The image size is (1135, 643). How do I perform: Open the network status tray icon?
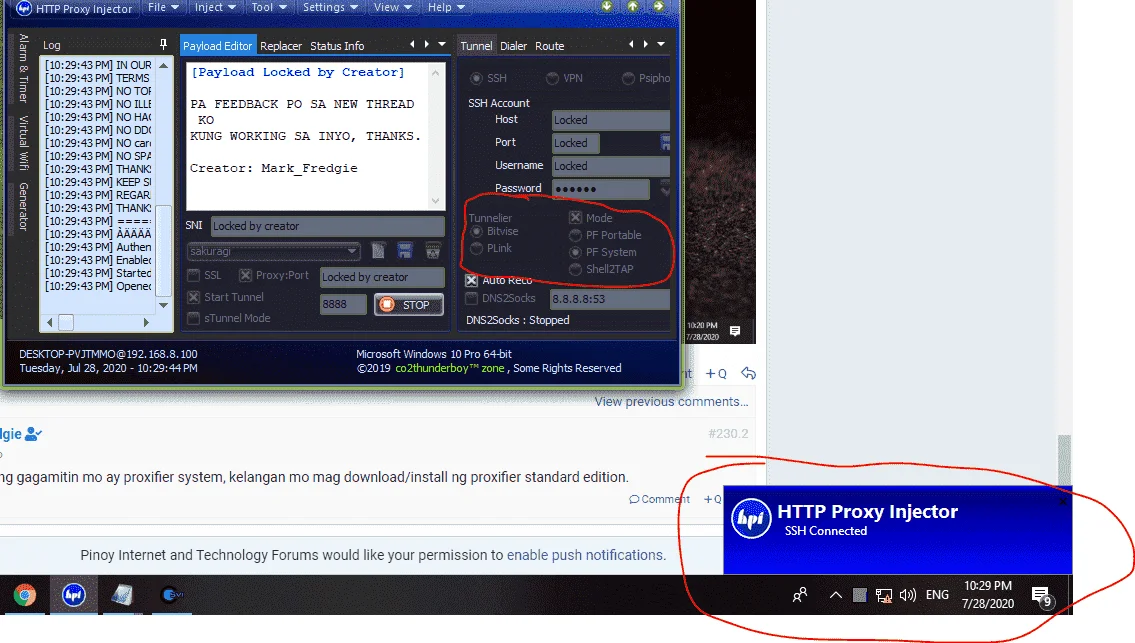click(x=883, y=595)
